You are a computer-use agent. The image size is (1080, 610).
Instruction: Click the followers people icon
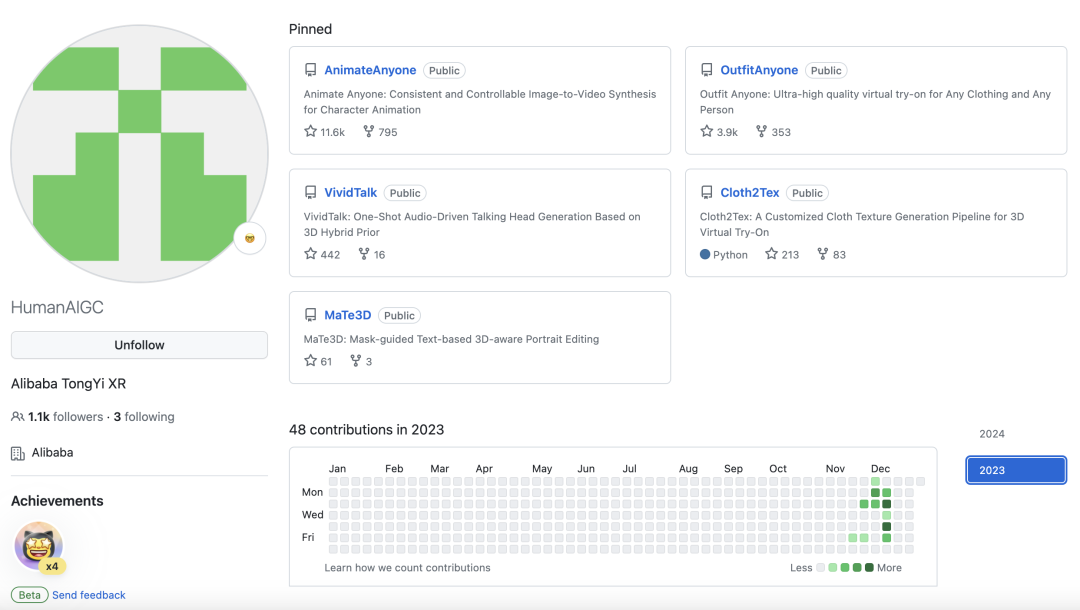pos(18,417)
